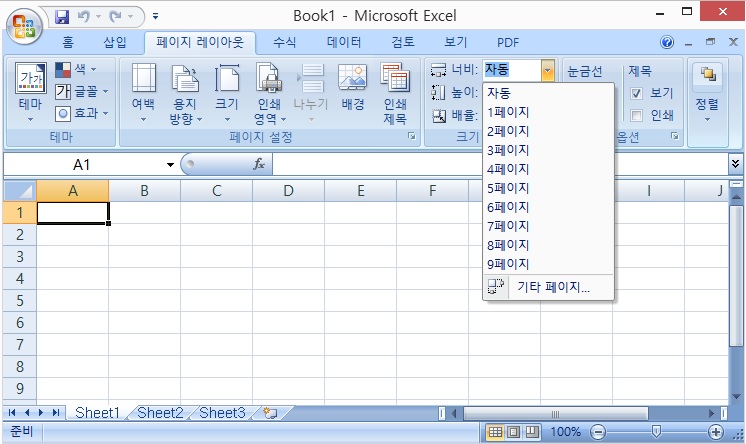Open the Name Box dropdown arrow
This screenshot has height=444, width=746.
coord(170,165)
